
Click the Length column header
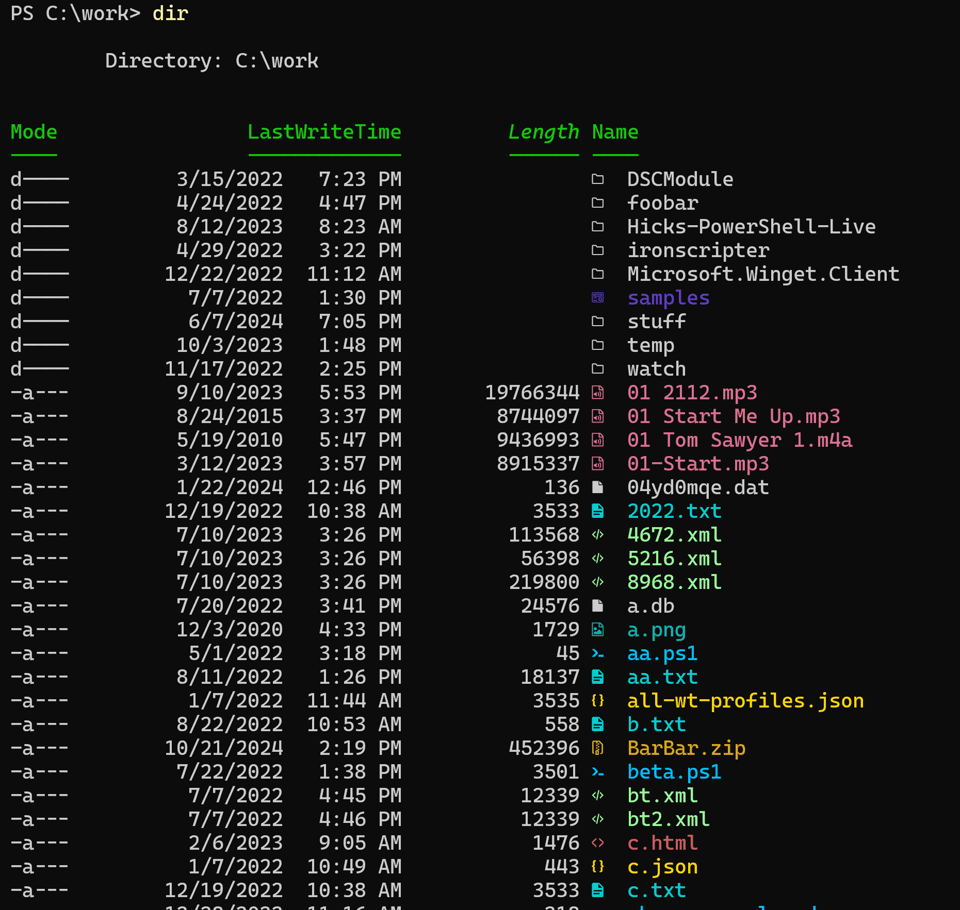click(x=544, y=132)
